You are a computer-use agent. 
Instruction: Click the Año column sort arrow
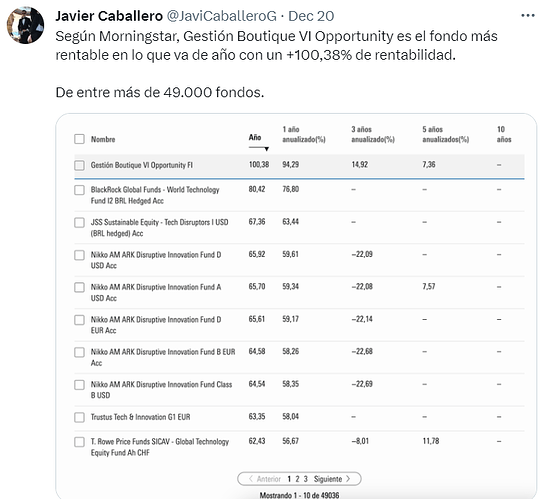click(266, 149)
